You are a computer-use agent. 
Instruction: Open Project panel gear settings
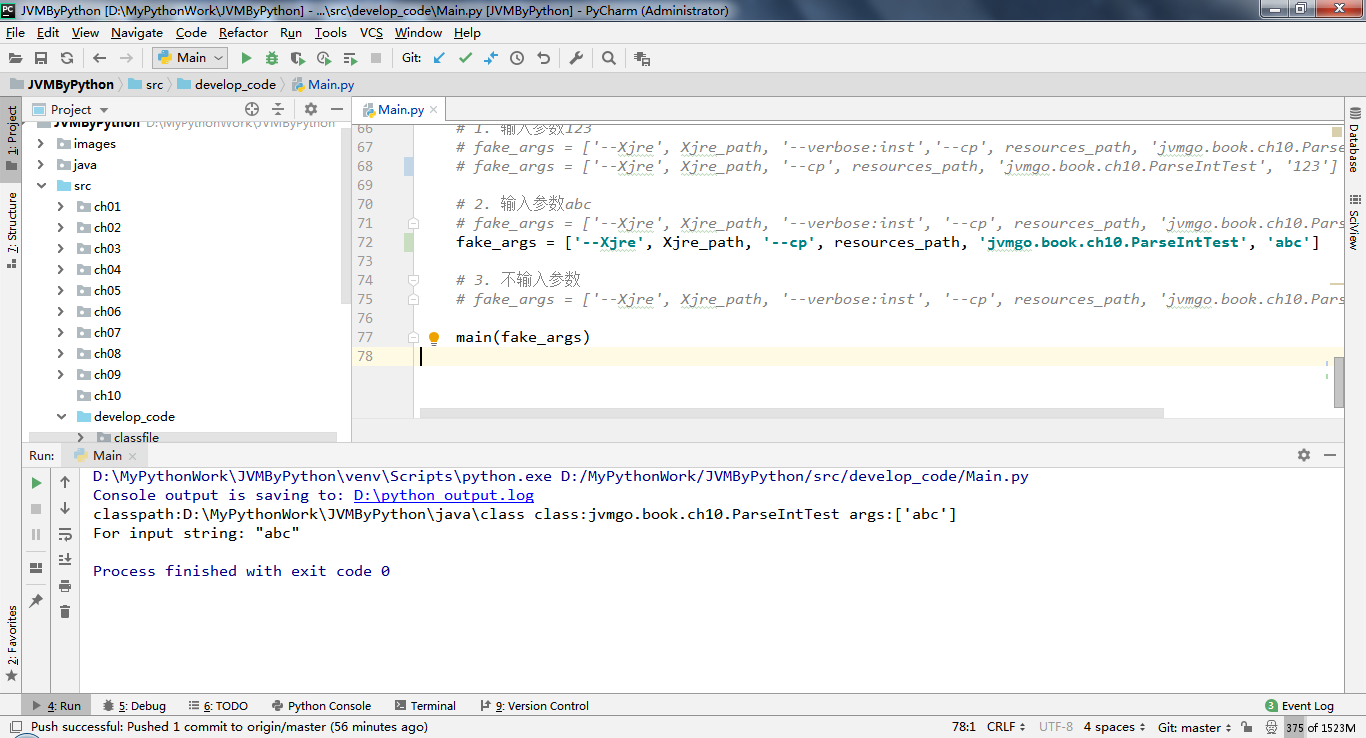[311, 109]
